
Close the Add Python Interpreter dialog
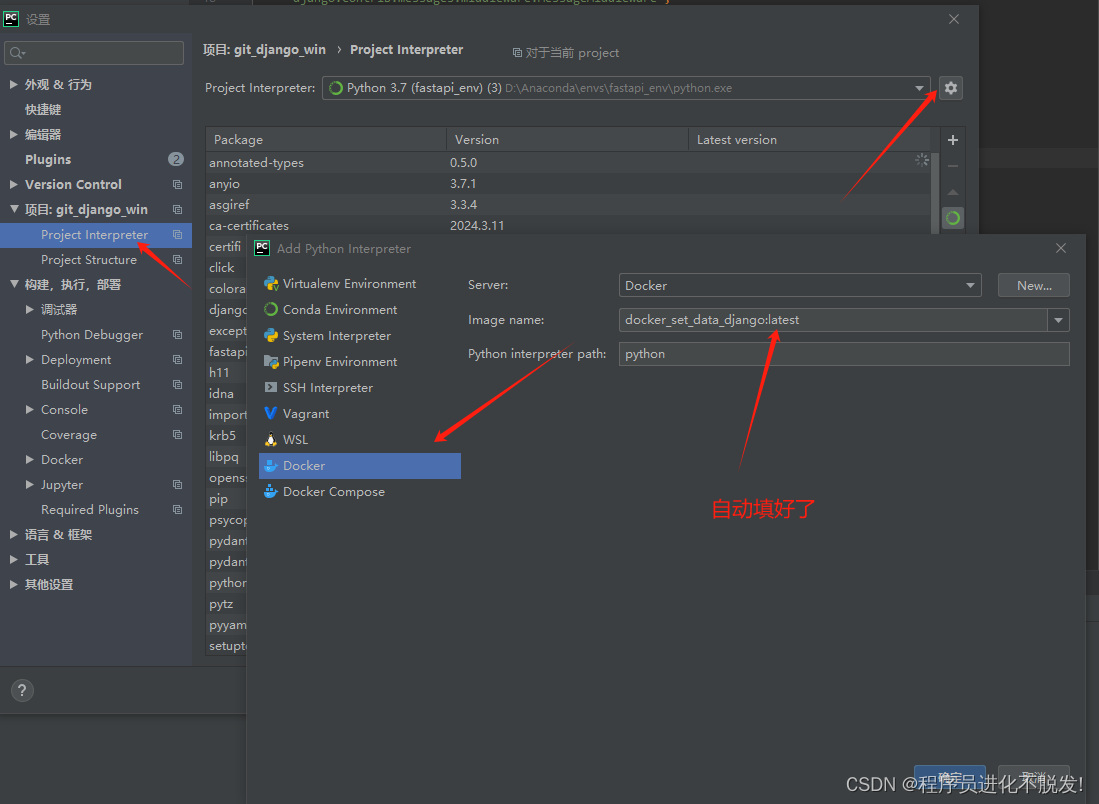[x=1060, y=248]
